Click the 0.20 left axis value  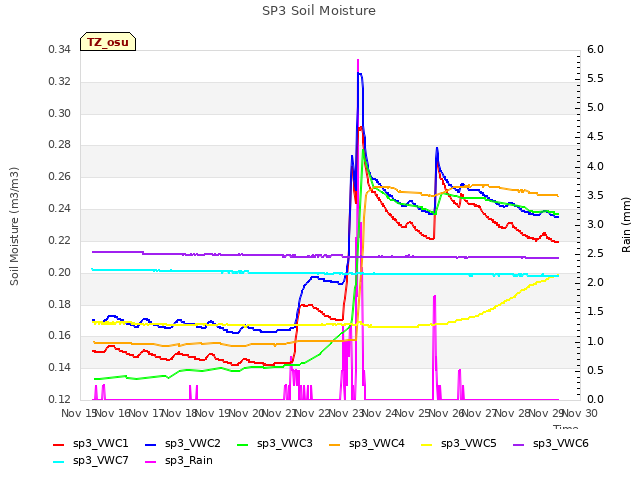(x=60, y=272)
